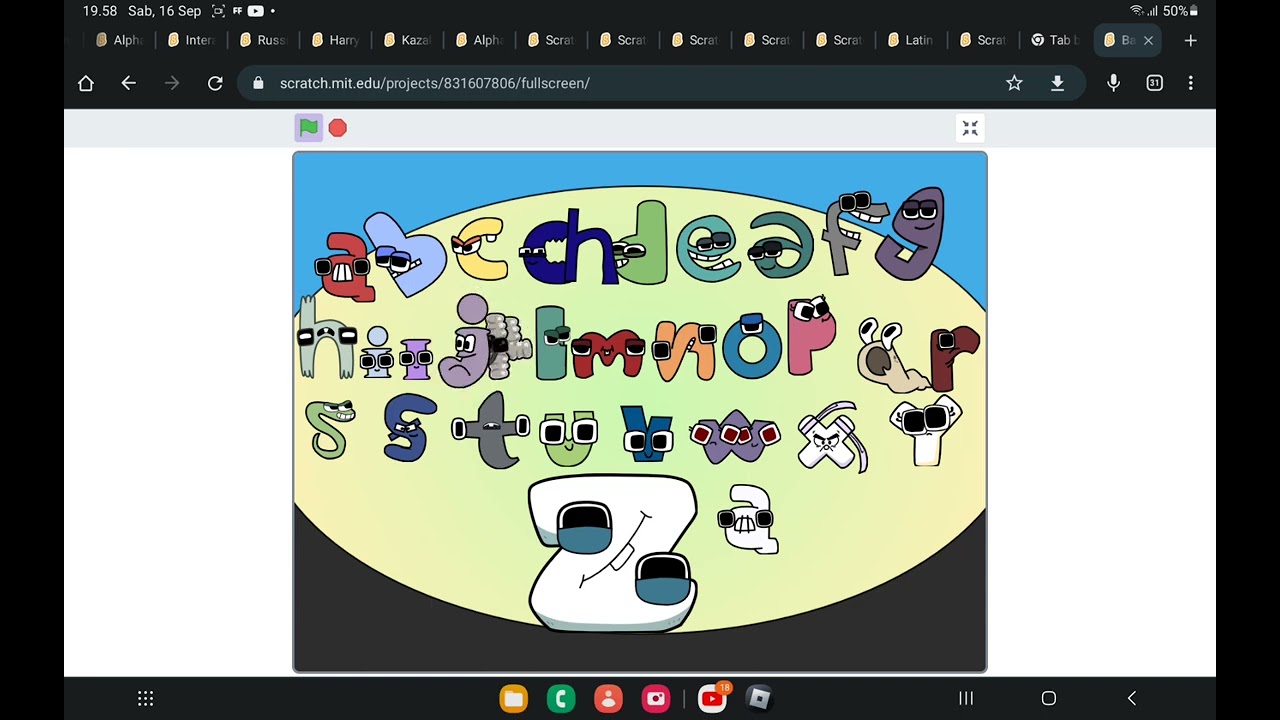
Task: Open YouTube app with 18 badge
Action: (x=713, y=698)
